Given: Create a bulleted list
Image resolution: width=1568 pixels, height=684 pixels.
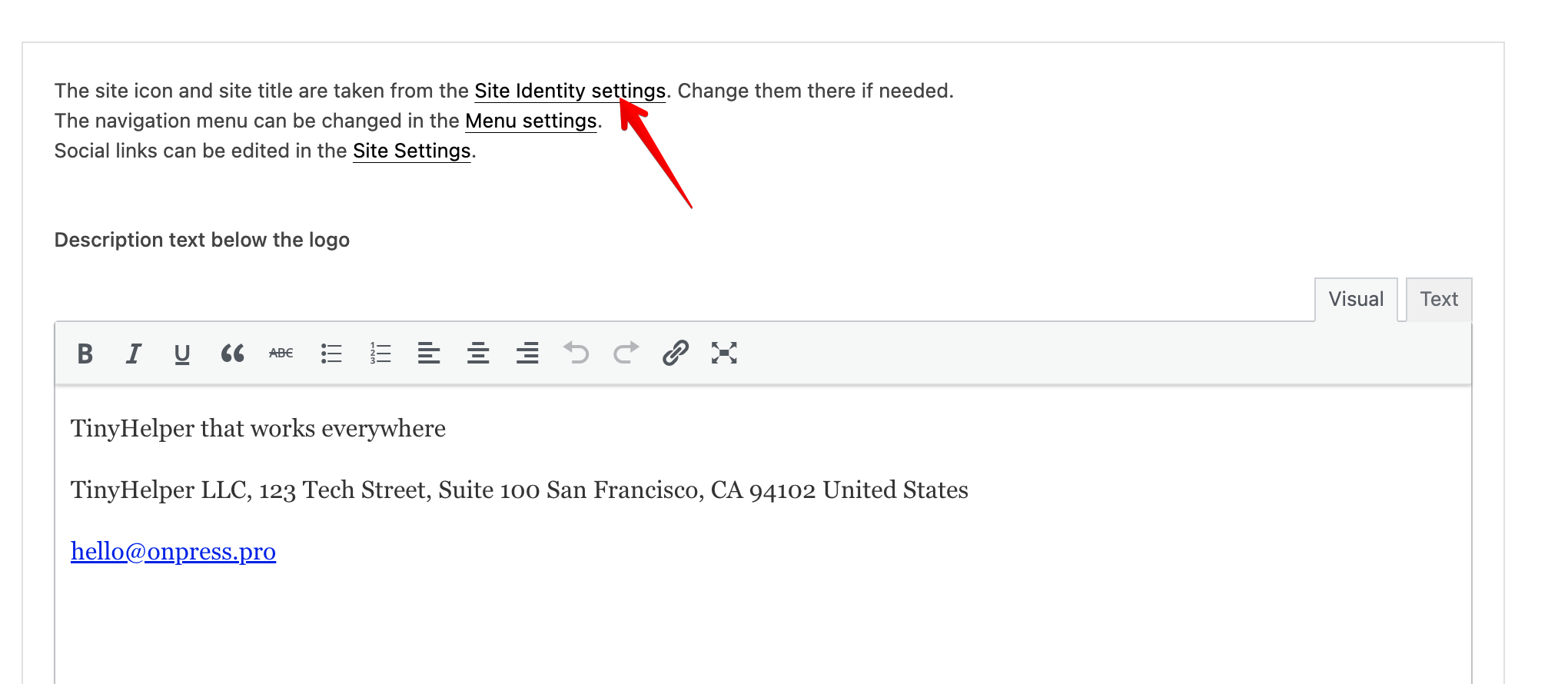Looking at the screenshot, I should 331,354.
